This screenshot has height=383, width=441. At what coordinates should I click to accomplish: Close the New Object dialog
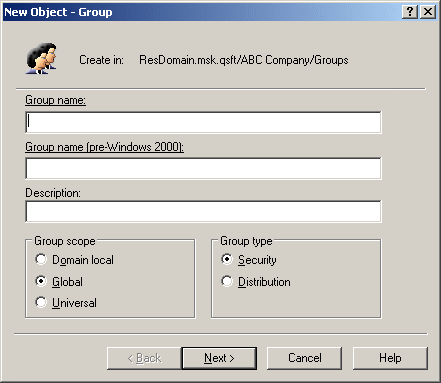[428, 12]
